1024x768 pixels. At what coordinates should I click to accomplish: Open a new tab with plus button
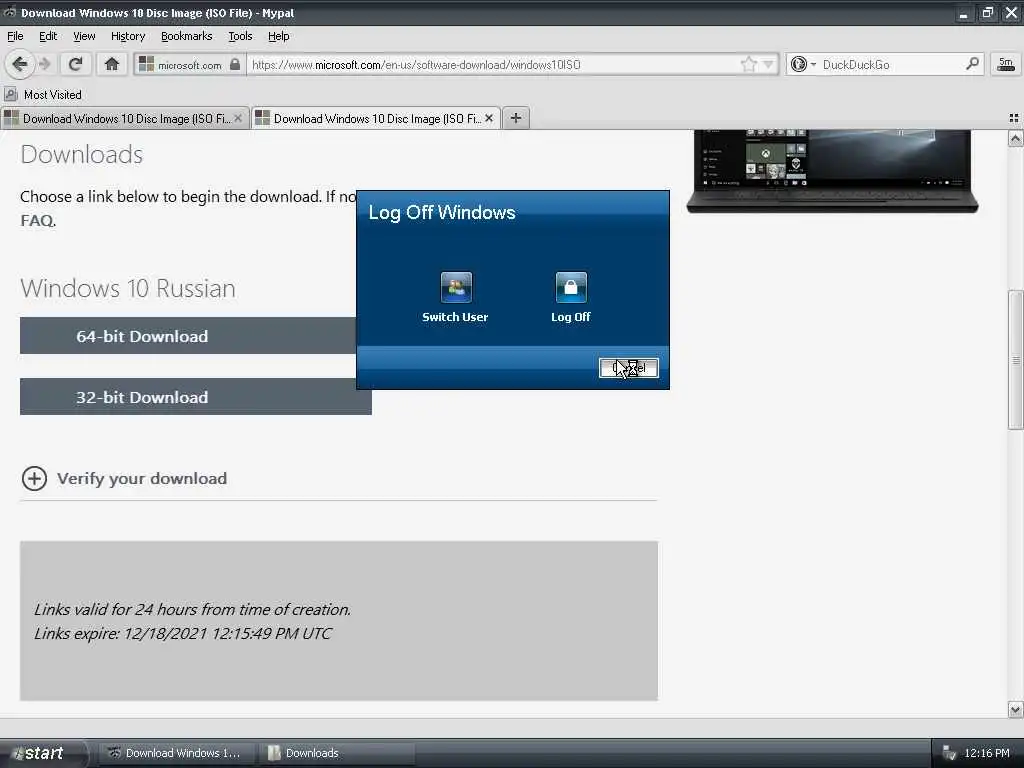(x=515, y=118)
